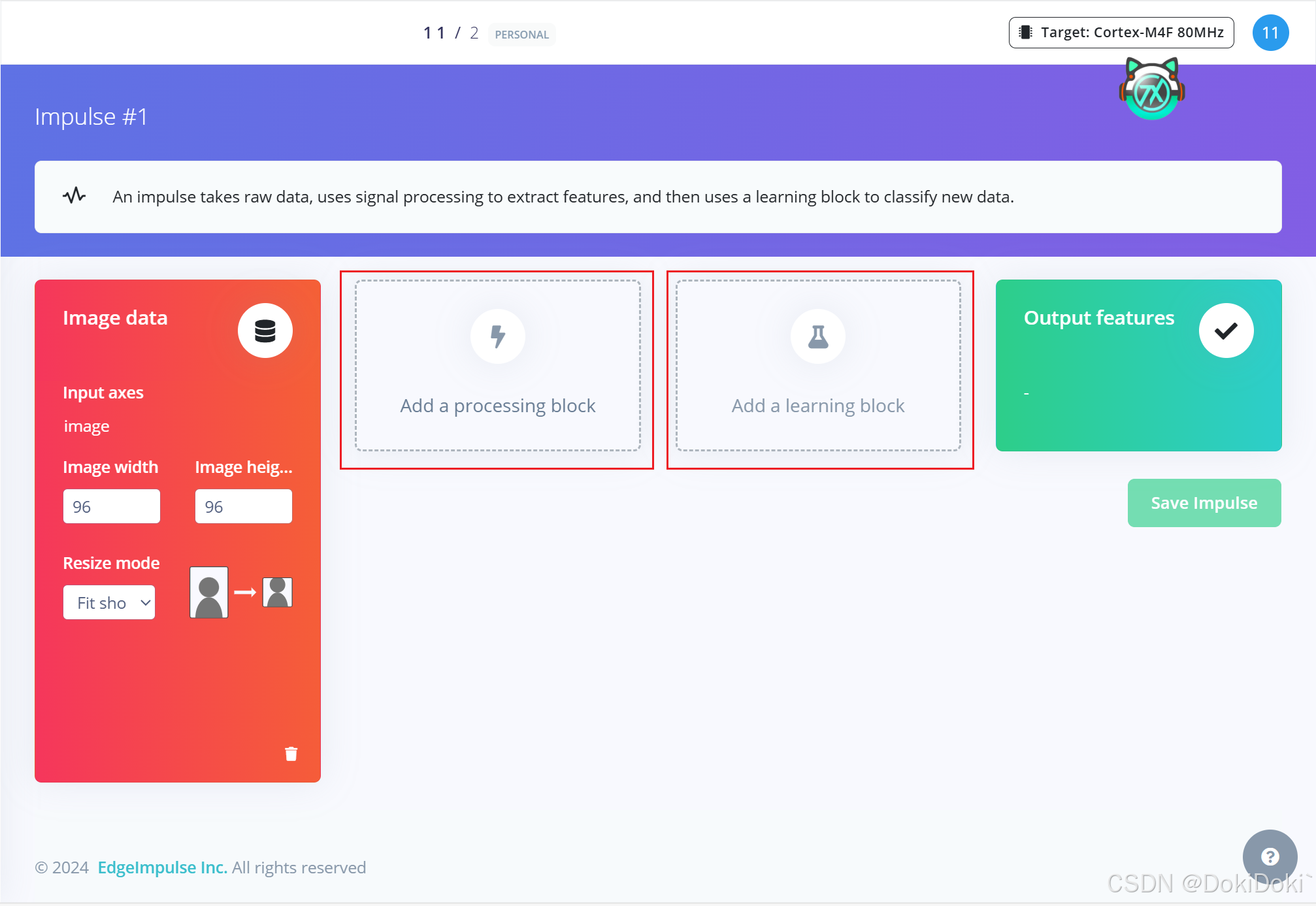Delete Image data block with trash icon
The image size is (1316, 906).
[291, 754]
